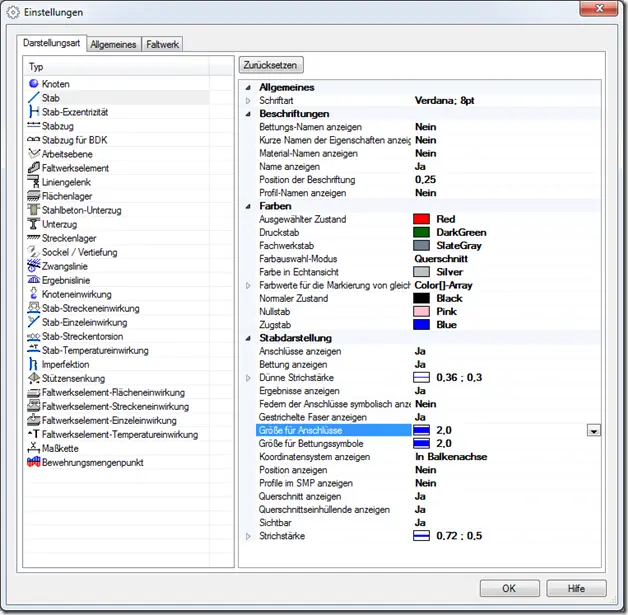Expand the Dünne Strichstärke property
Screen dimensions: 628x615
[248, 378]
